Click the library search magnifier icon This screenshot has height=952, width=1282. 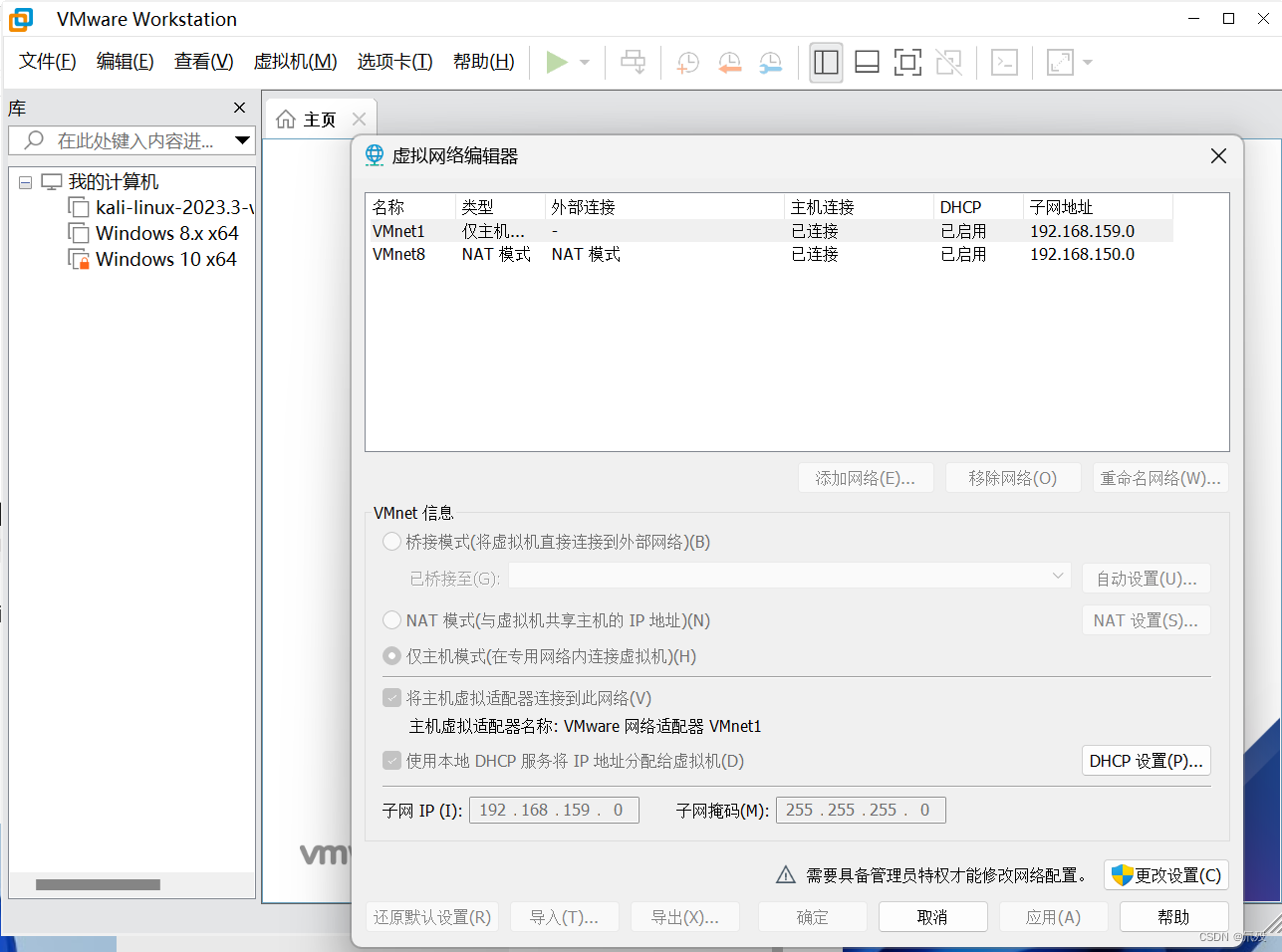click(34, 140)
